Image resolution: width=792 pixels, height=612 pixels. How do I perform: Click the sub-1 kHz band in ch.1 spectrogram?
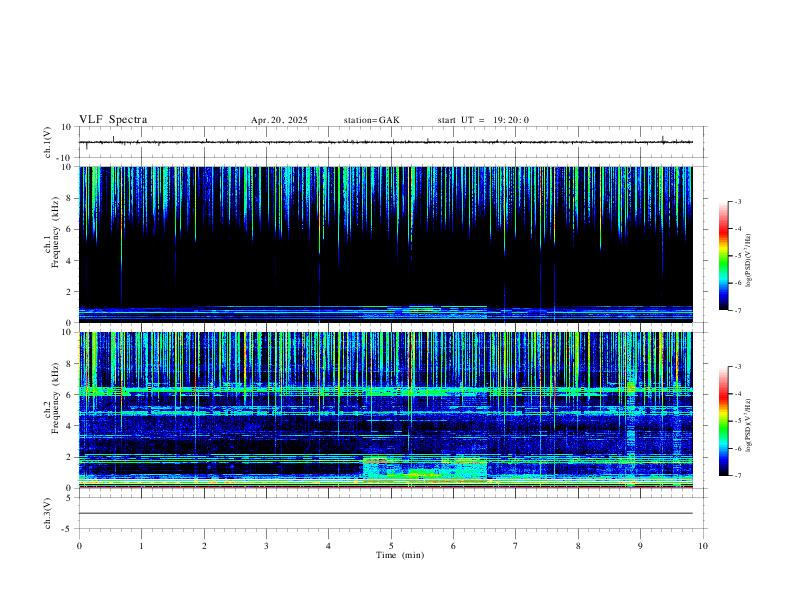[385, 314]
